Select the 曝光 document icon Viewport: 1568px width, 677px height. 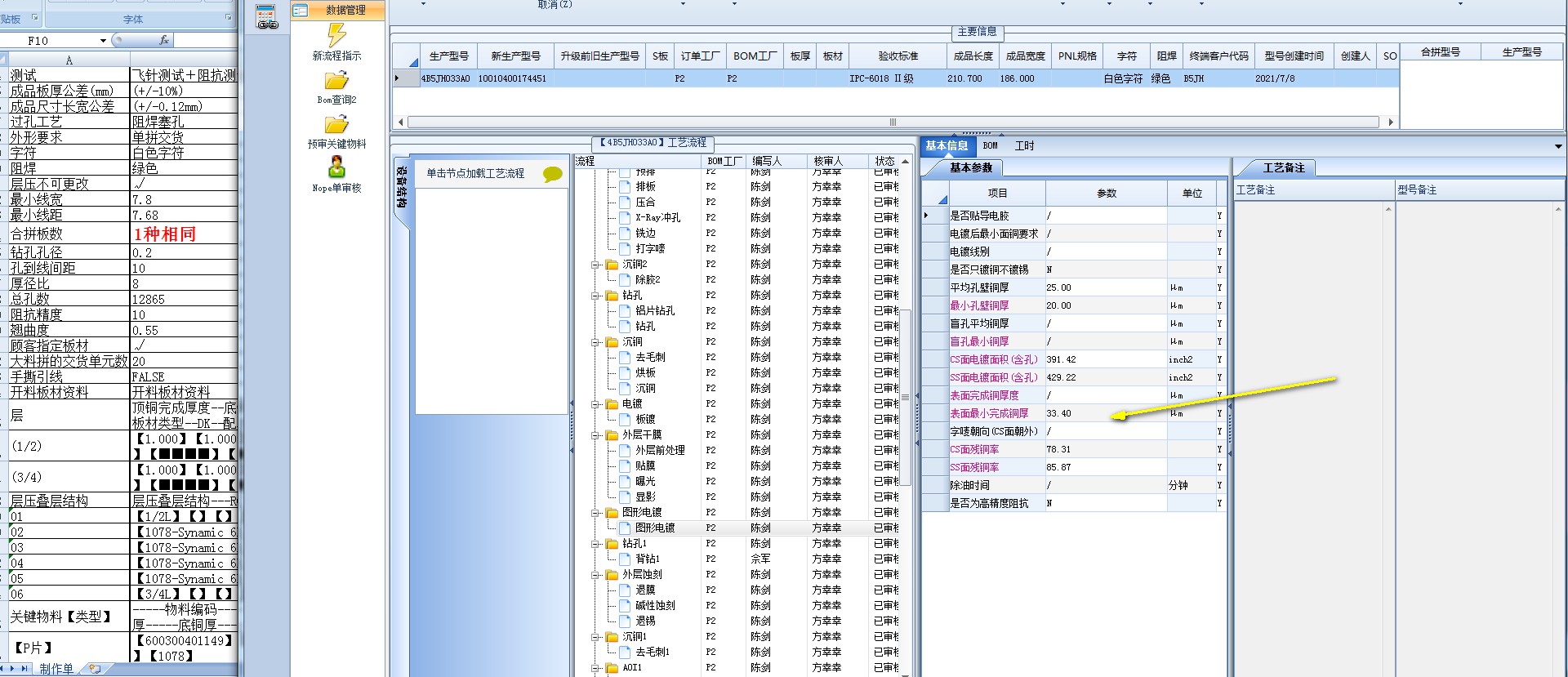tap(625, 482)
